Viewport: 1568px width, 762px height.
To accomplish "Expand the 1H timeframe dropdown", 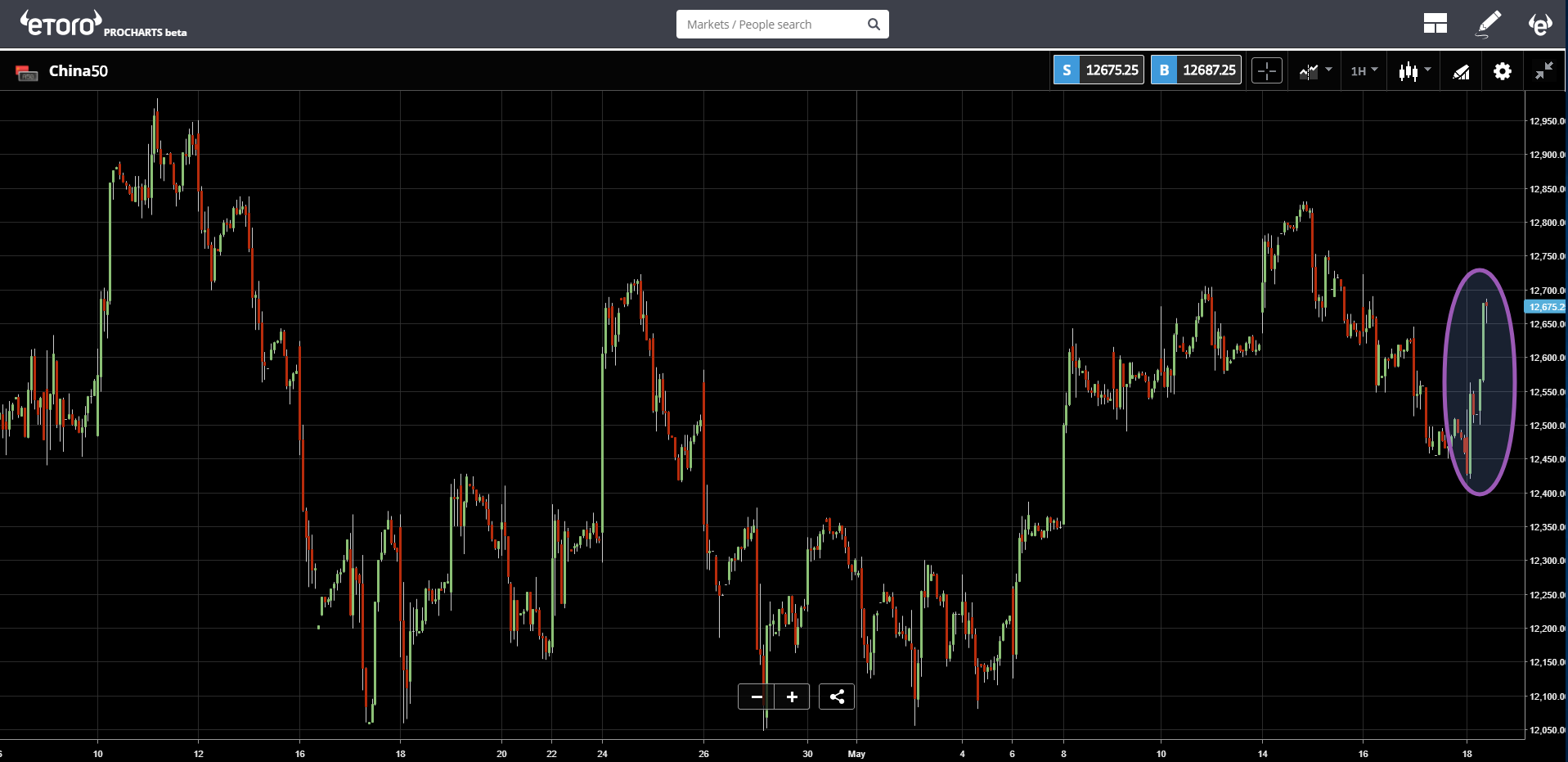I will pyautogui.click(x=1364, y=71).
